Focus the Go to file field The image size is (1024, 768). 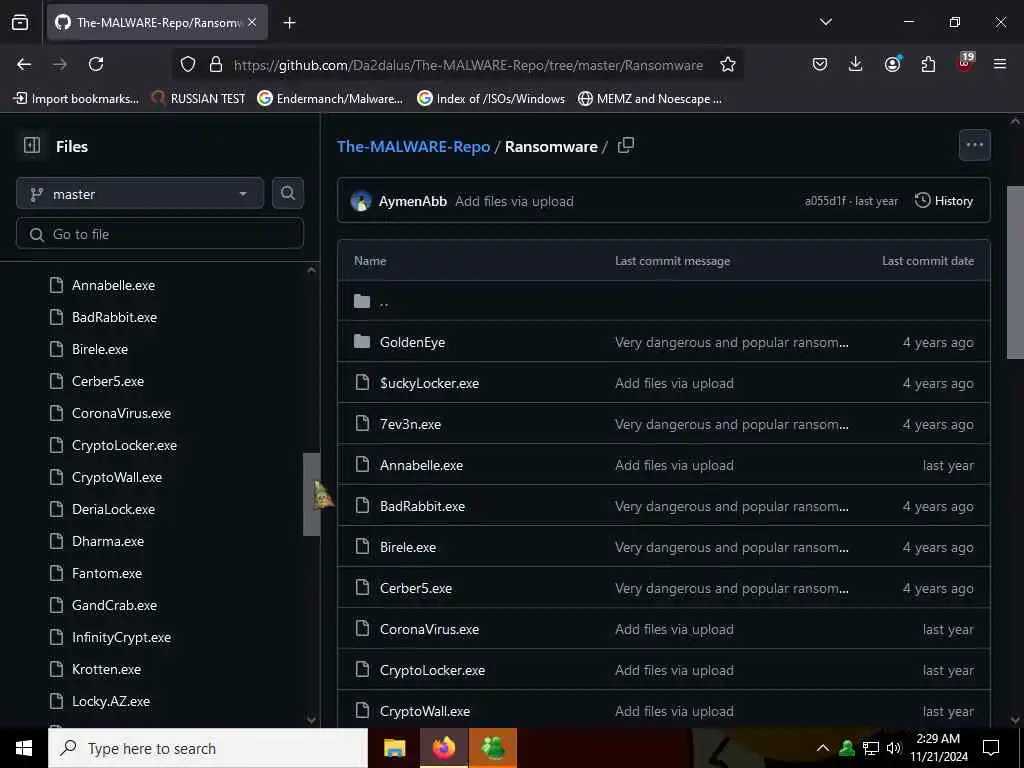click(x=160, y=234)
